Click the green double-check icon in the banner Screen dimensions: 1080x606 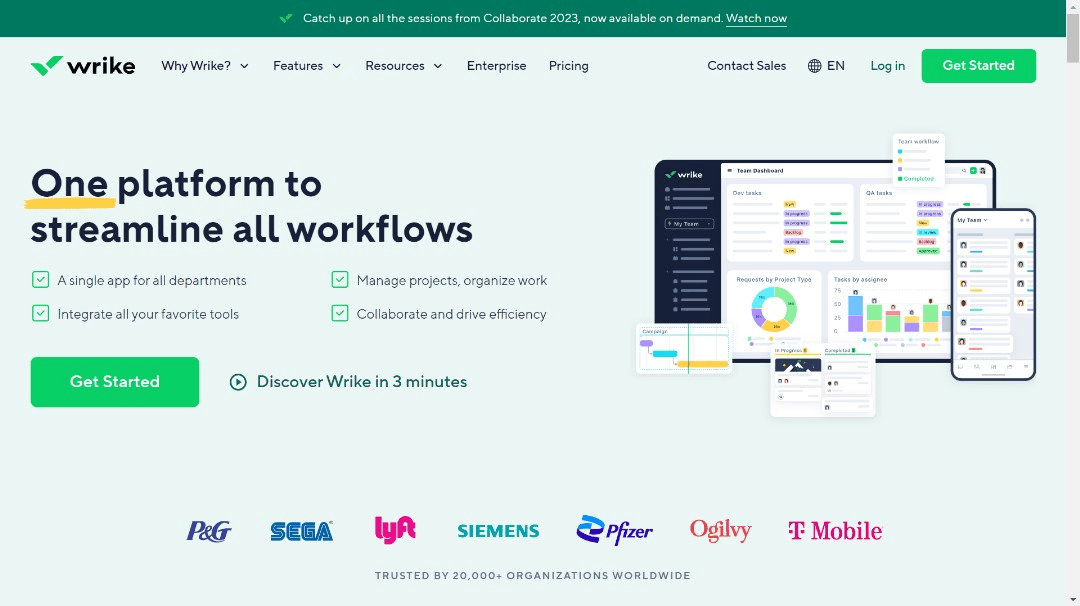(x=286, y=17)
